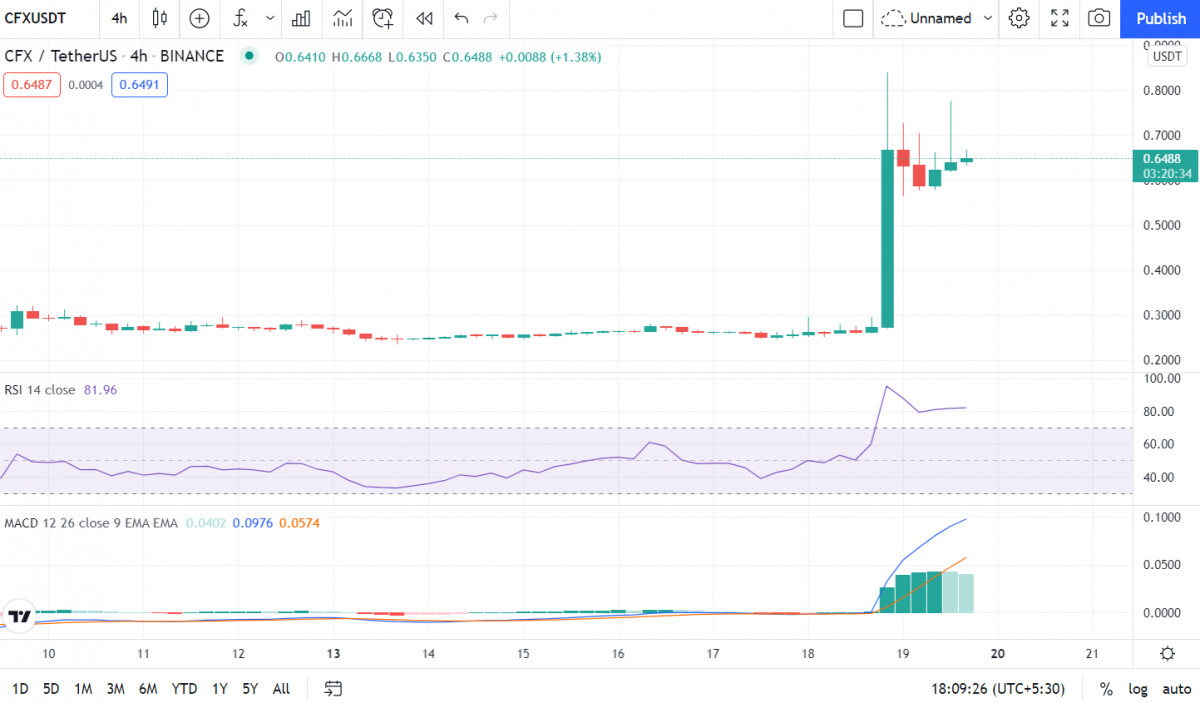Screen dimensions: 1200x703
Task: Change the 4h timeframe interval
Action: point(119,18)
